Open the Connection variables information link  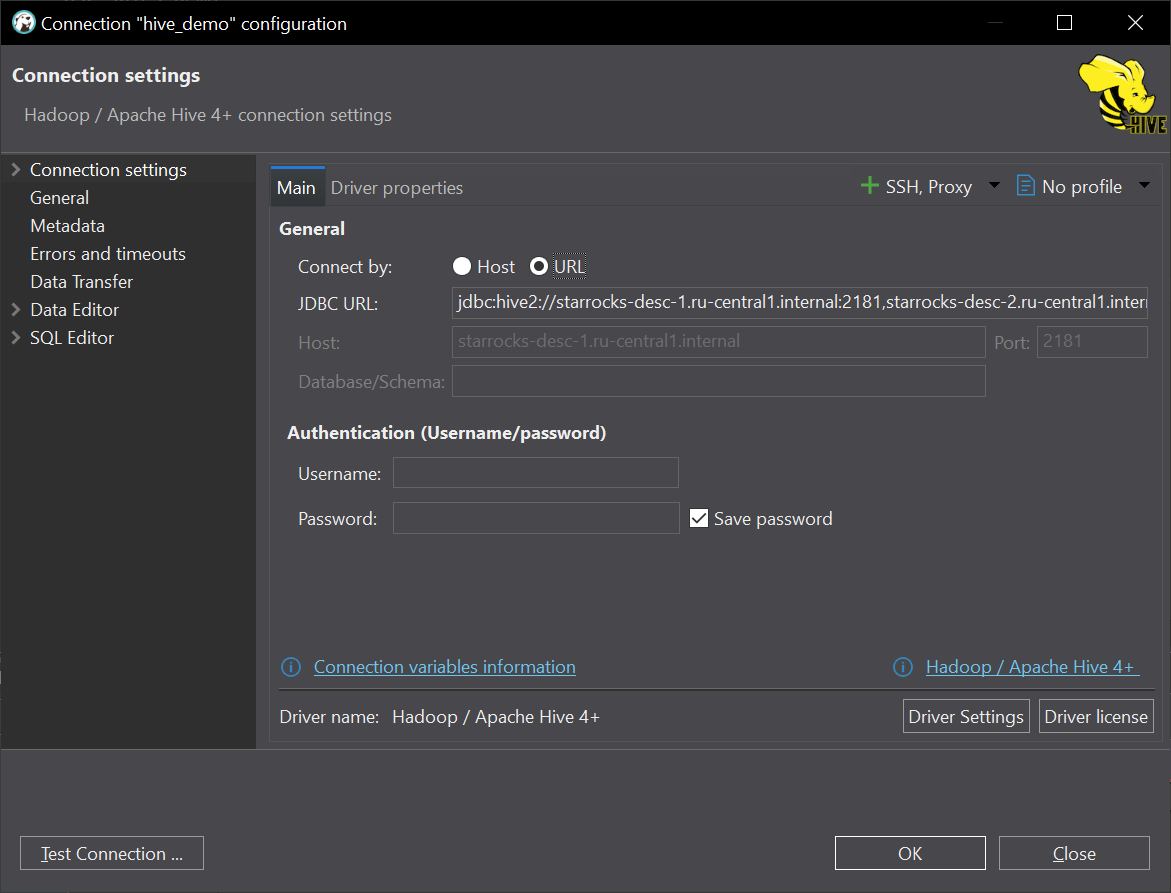pos(444,667)
